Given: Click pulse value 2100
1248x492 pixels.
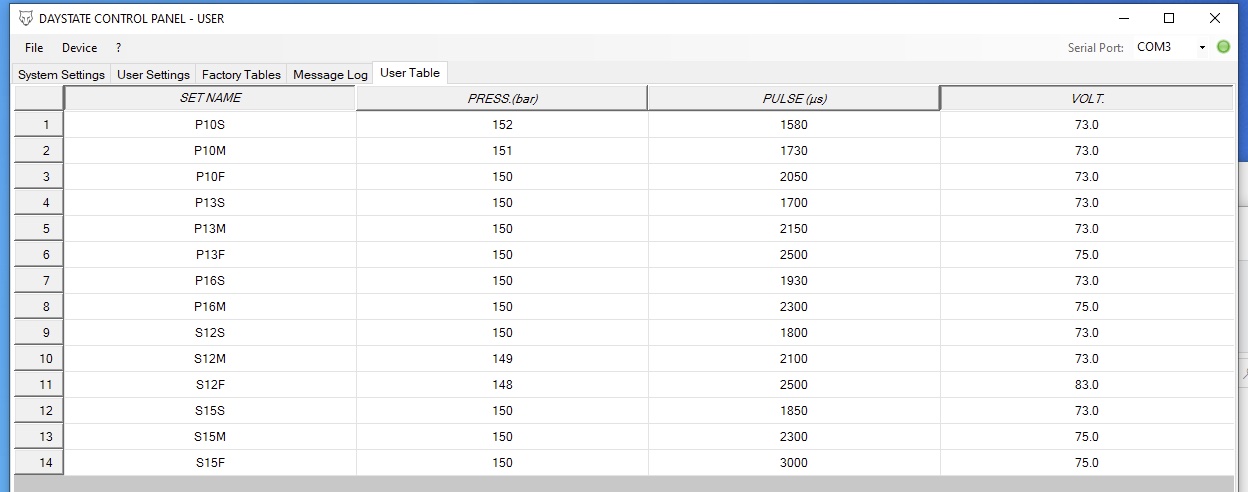Looking at the screenshot, I should [x=794, y=359].
